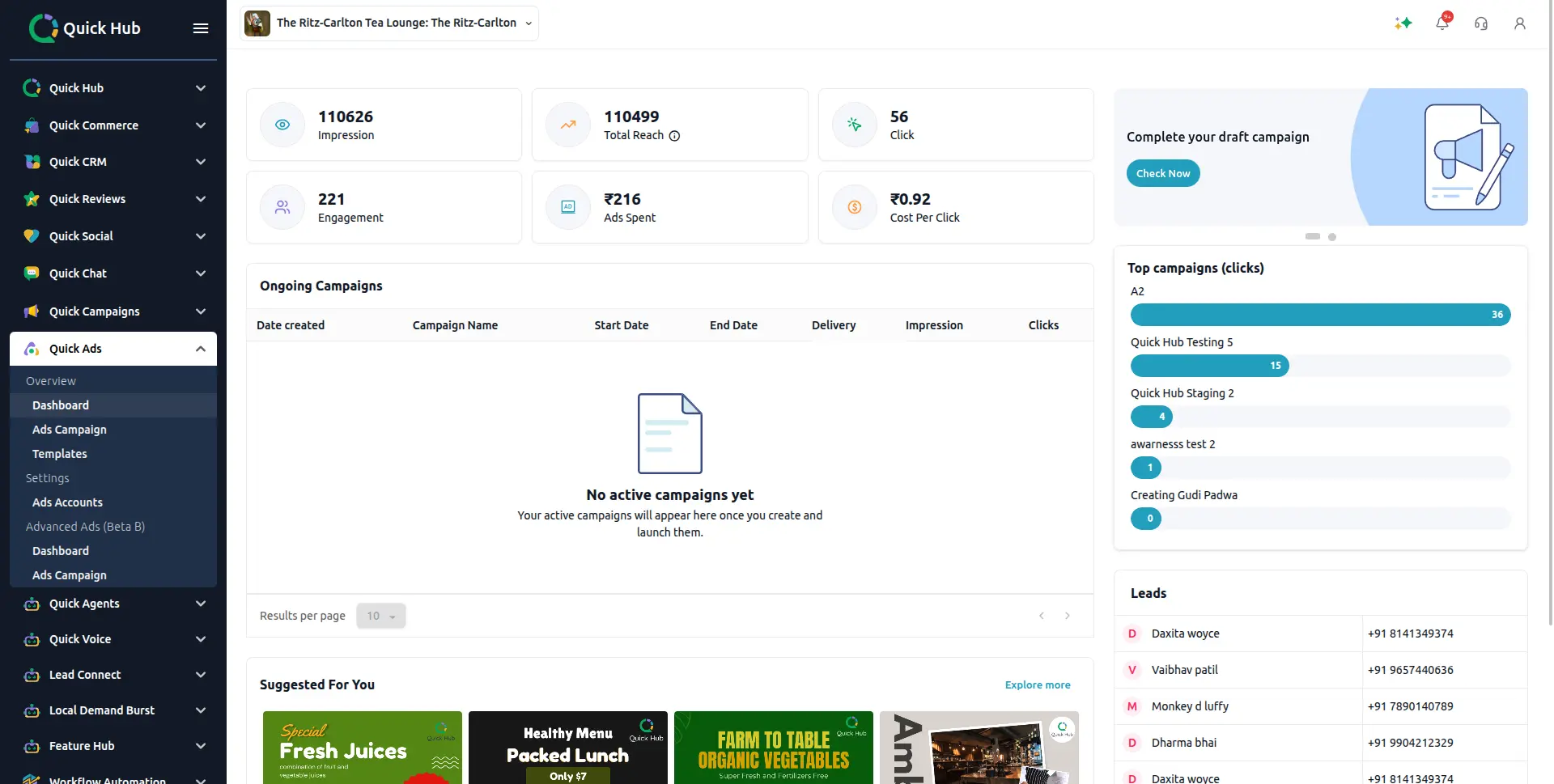Open the notifications bell

[x=1442, y=23]
